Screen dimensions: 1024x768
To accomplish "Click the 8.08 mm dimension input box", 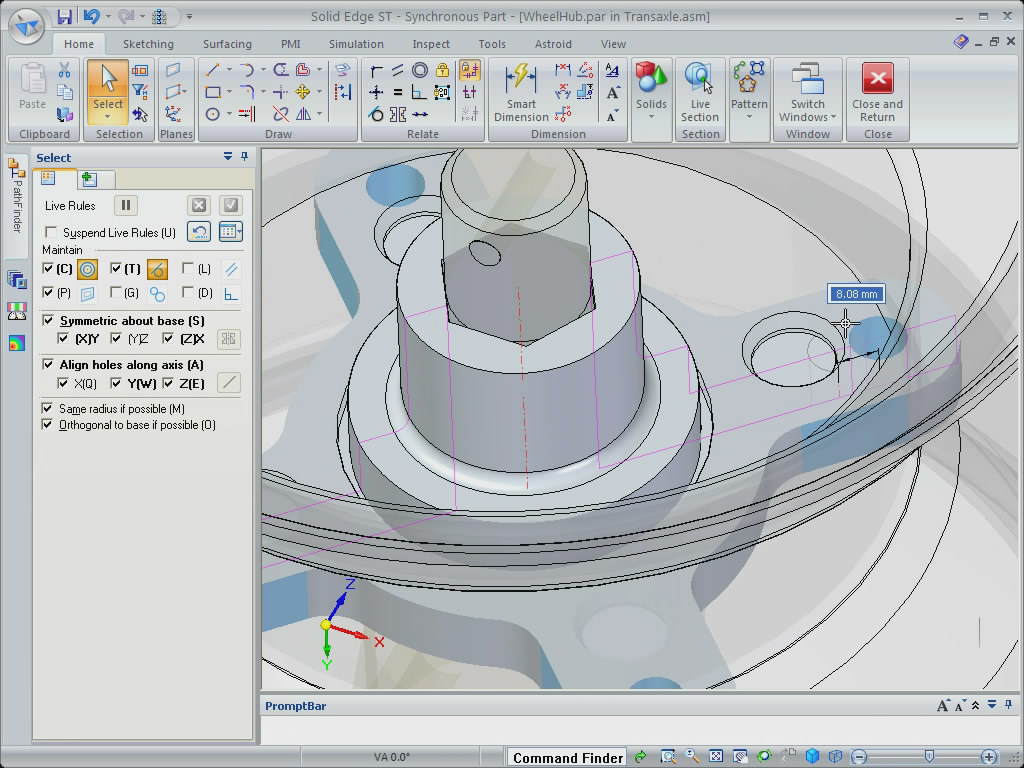I will click(x=856, y=294).
